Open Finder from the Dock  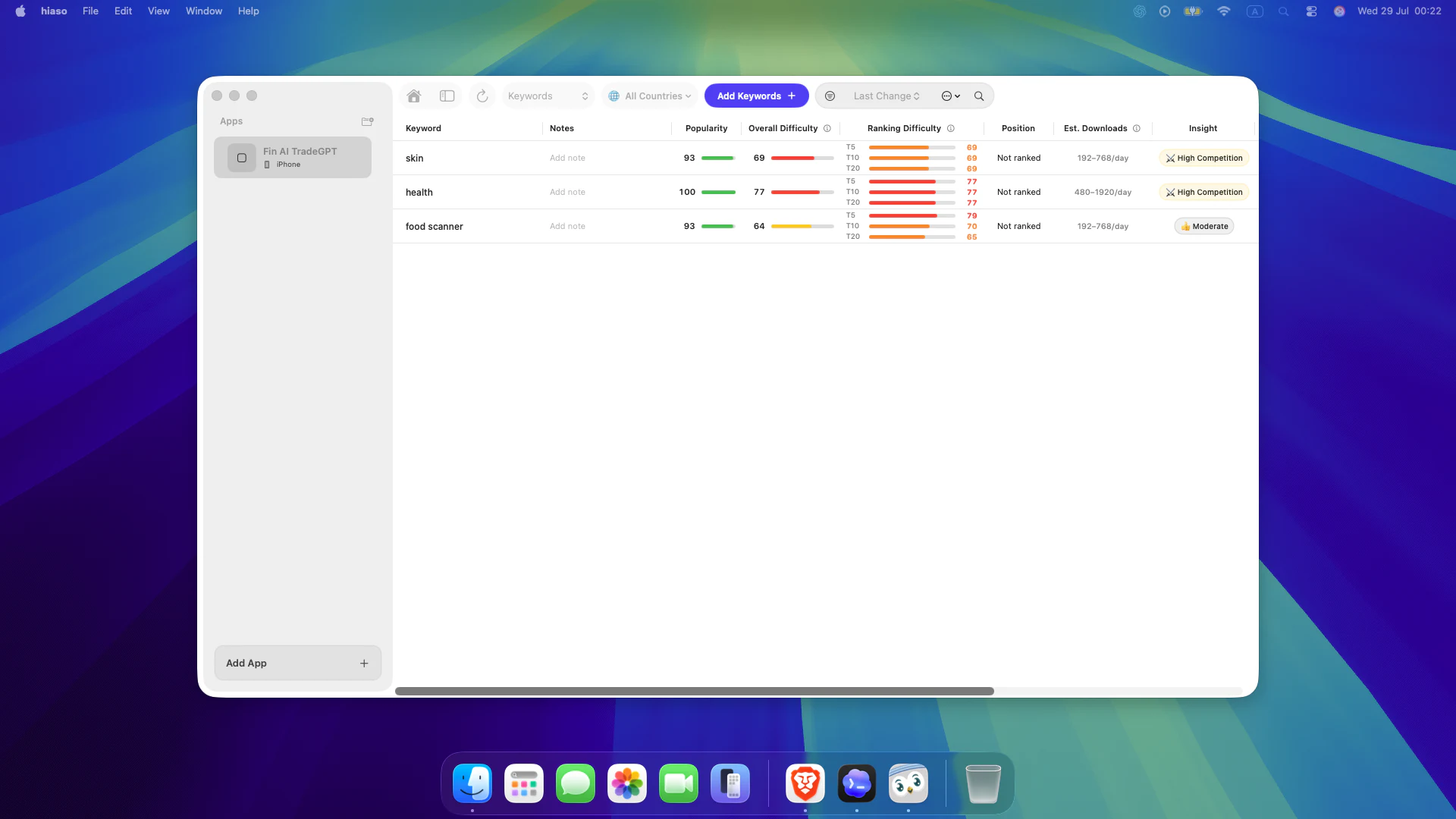(472, 783)
